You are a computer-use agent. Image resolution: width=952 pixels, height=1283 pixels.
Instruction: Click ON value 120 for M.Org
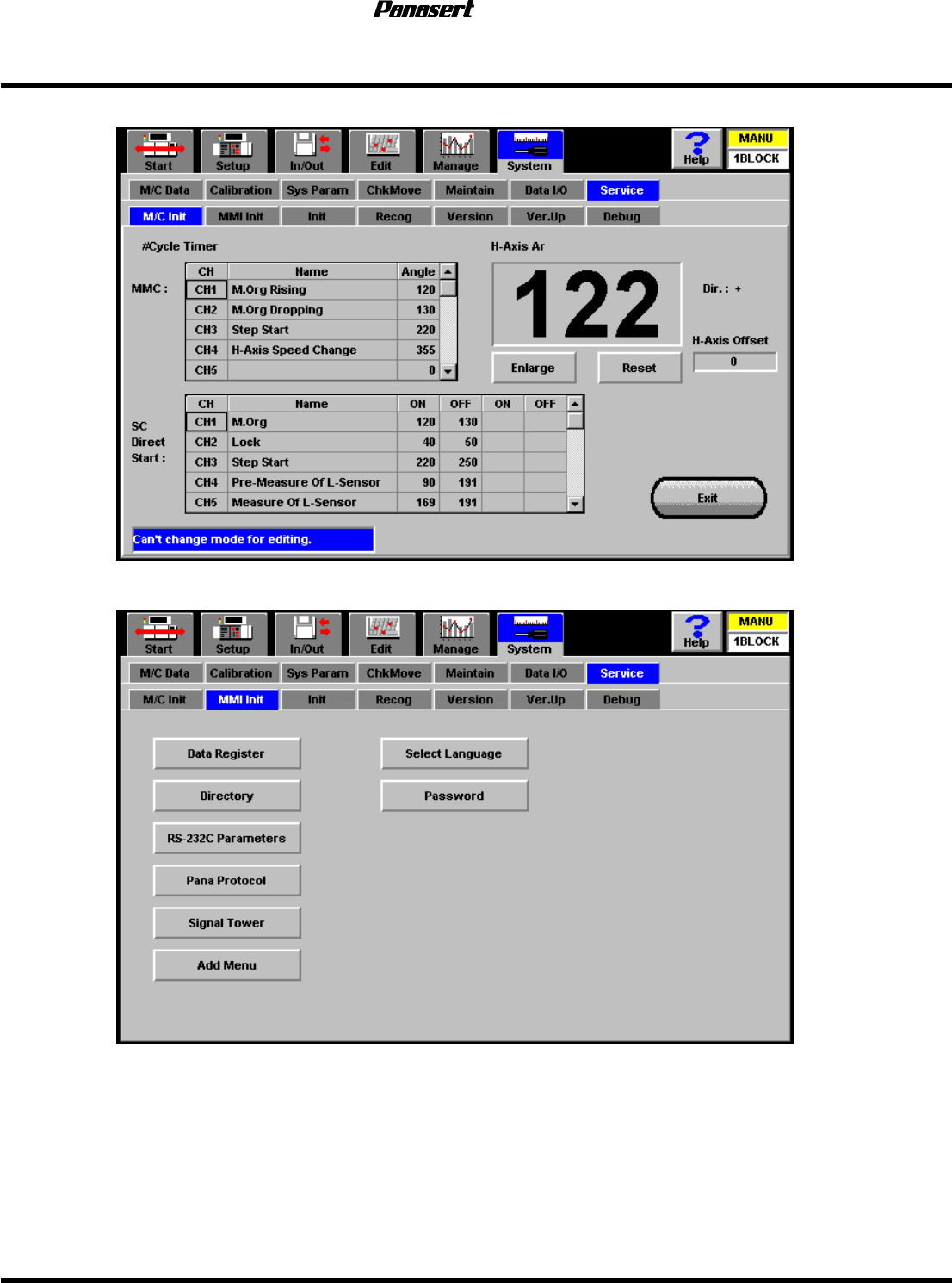418,423
